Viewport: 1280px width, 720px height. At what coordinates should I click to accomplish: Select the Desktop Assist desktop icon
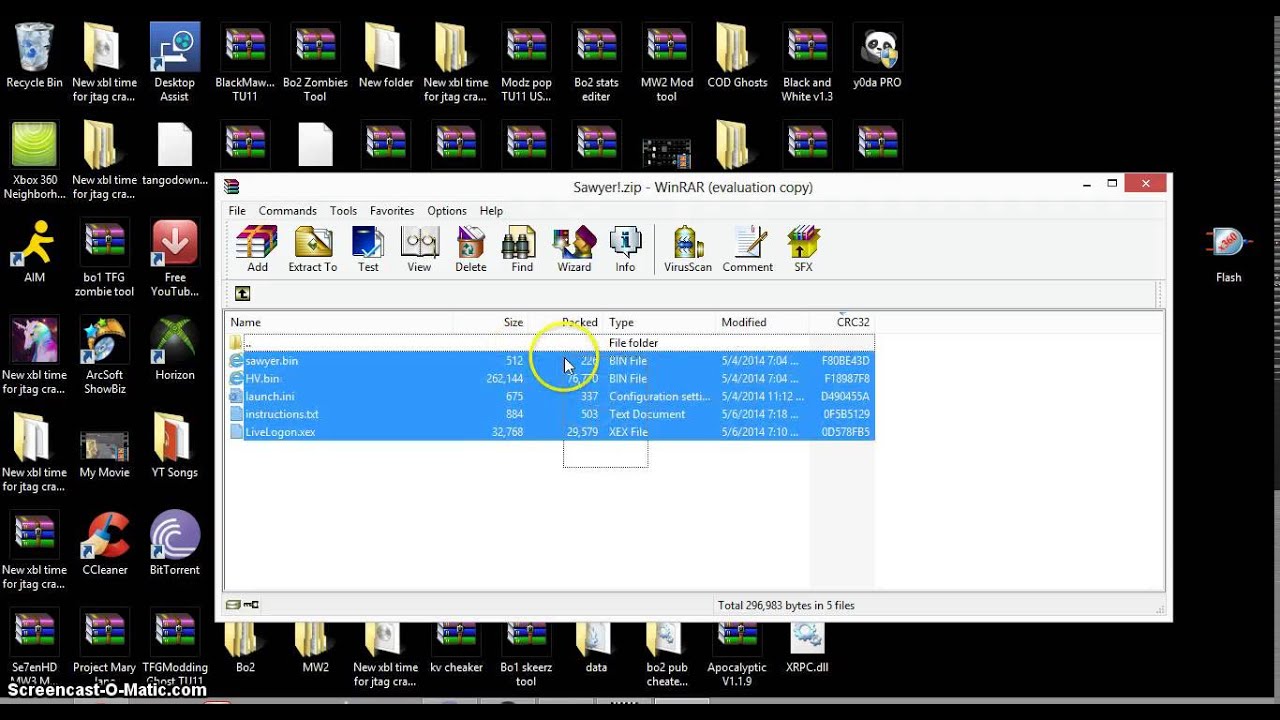tap(174, 62)
